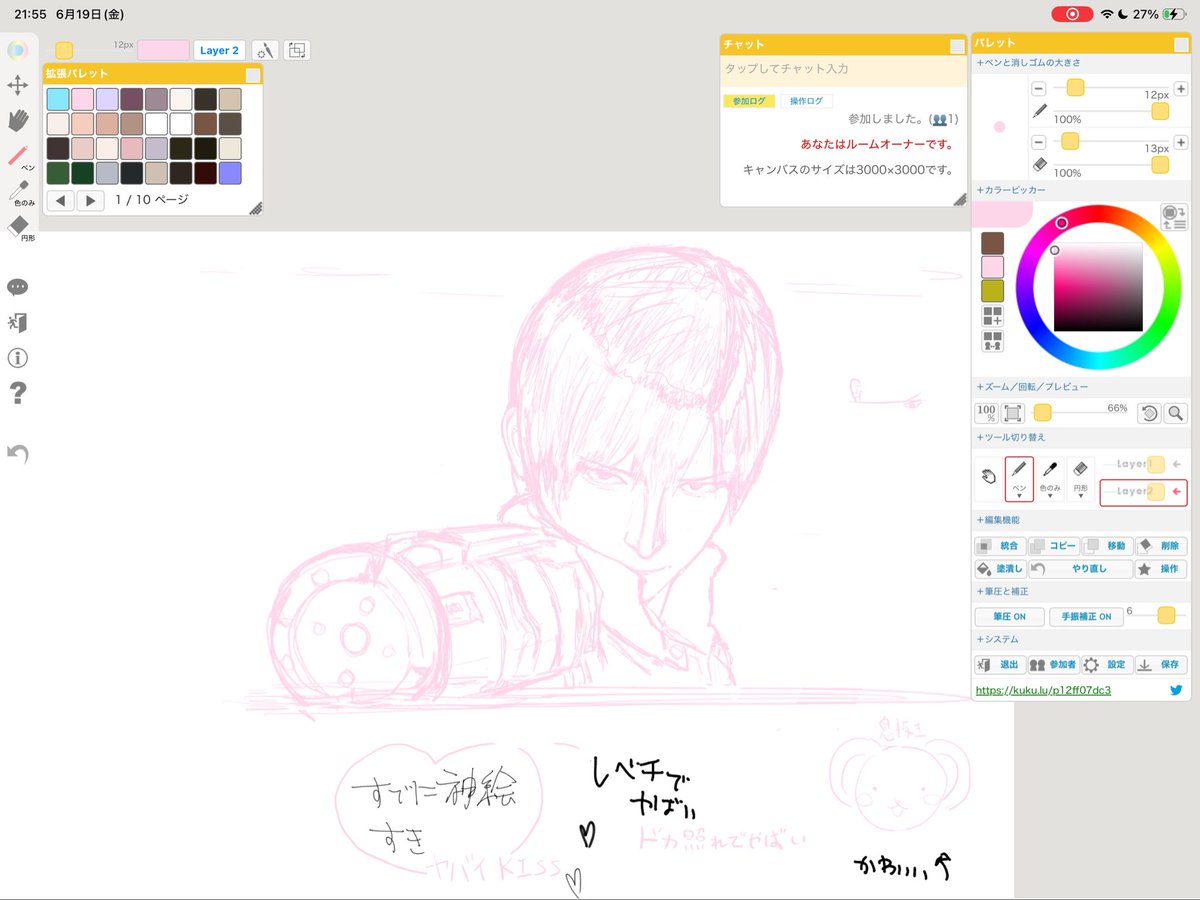Open the magnifier preview icon
The width and height of the screenshot is (1200, 900).
pos(1175,412)
